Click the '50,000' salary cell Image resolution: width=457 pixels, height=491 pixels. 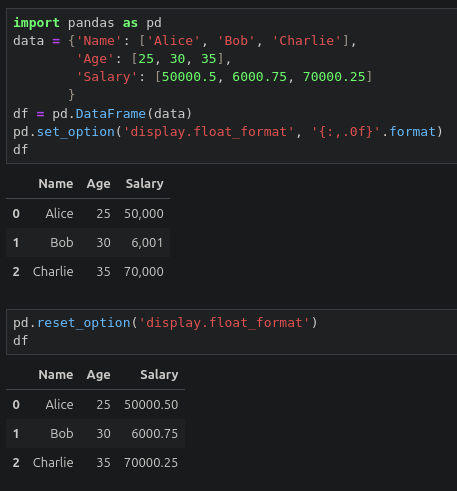[144, 214]
